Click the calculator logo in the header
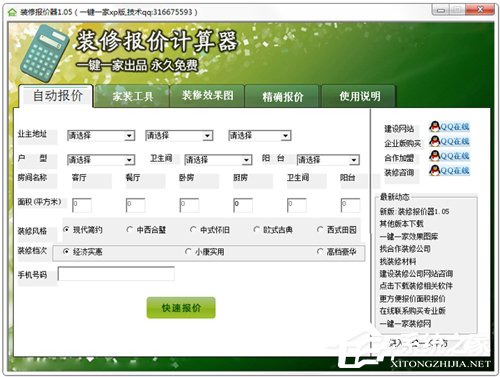 [x=44, y=53]
